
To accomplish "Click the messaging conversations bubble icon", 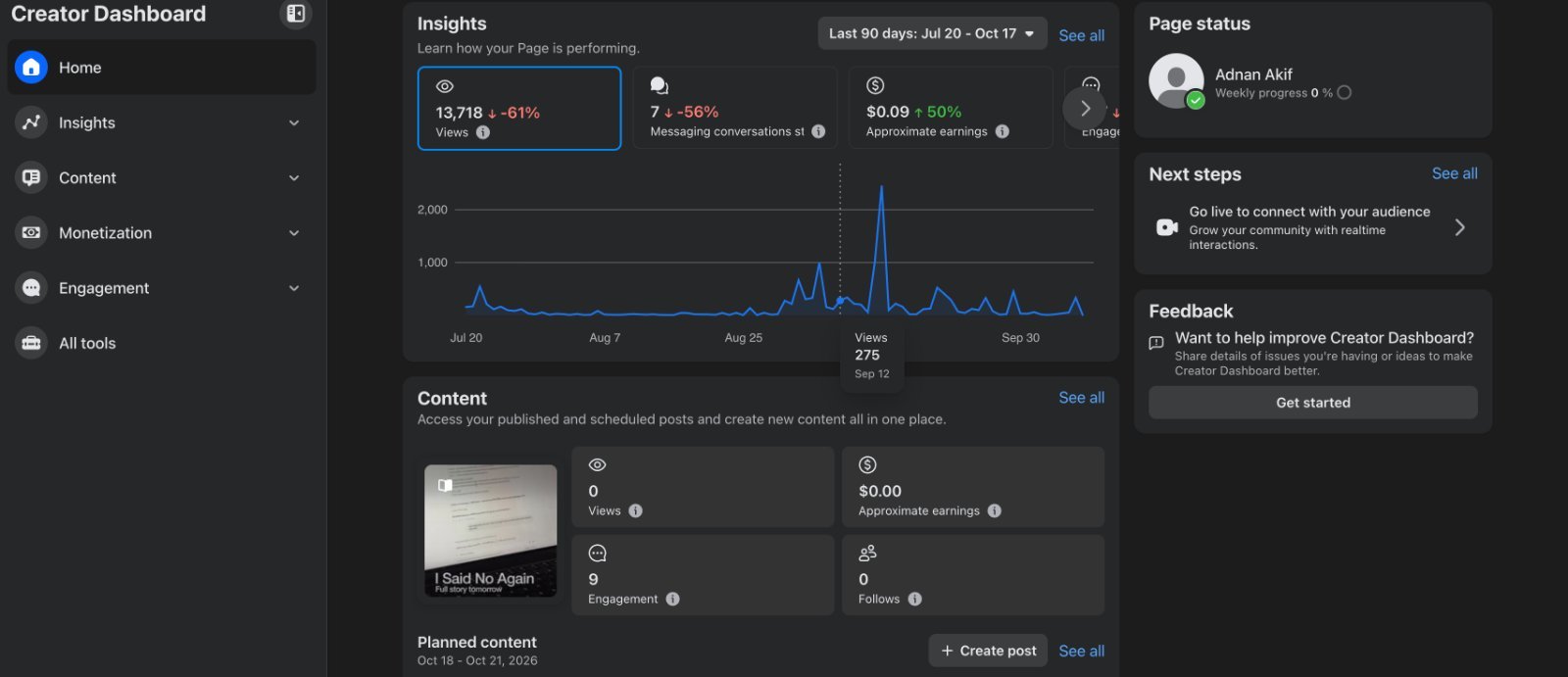I will [x=660, y=86].
